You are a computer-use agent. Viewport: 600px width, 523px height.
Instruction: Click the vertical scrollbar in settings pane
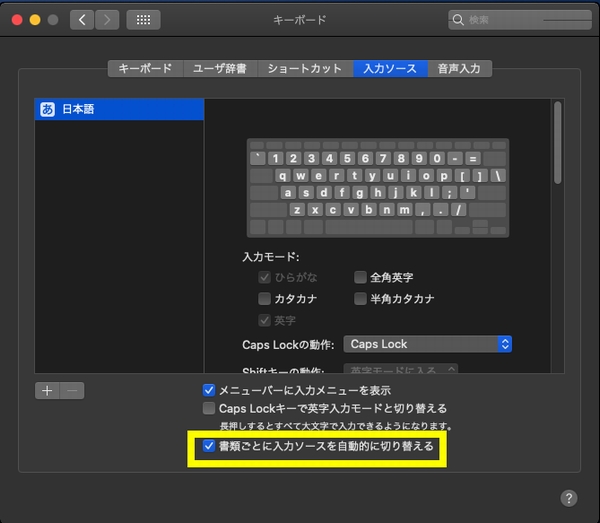558,142
